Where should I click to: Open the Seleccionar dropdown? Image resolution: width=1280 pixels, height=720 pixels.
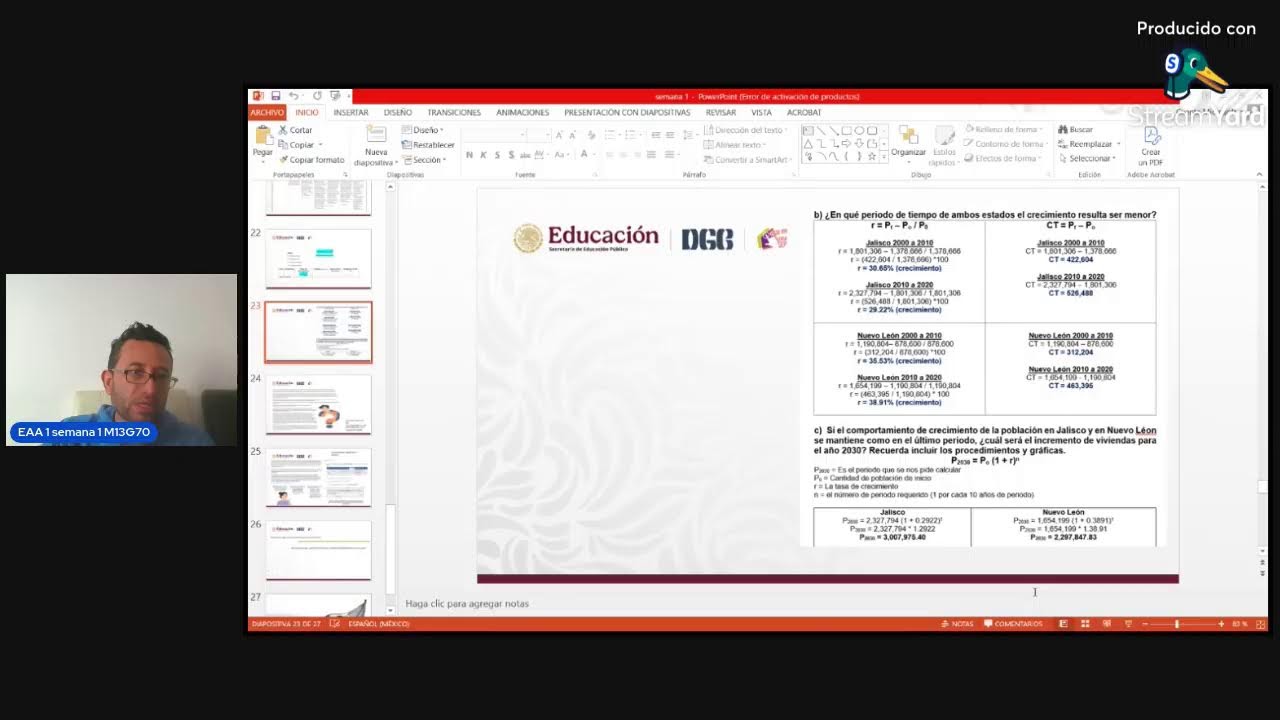coord(1086,158)
